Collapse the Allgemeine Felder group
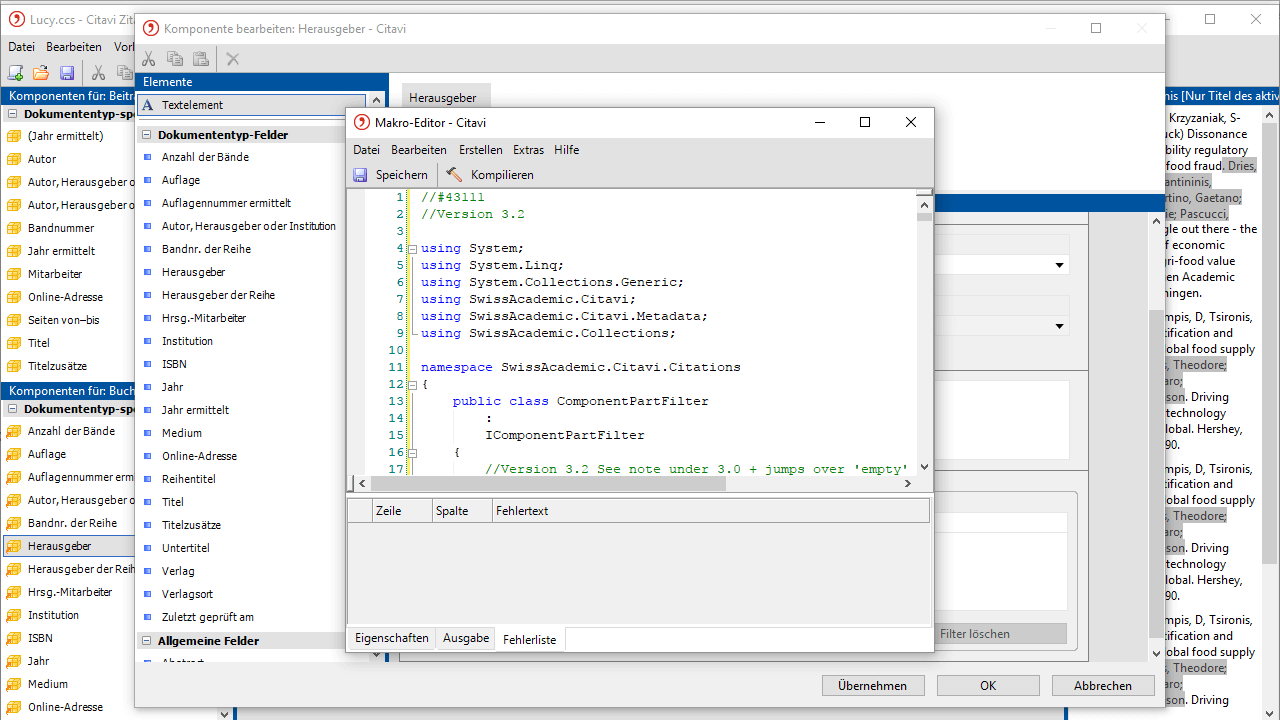The image size is (1280, 720). 146,641
